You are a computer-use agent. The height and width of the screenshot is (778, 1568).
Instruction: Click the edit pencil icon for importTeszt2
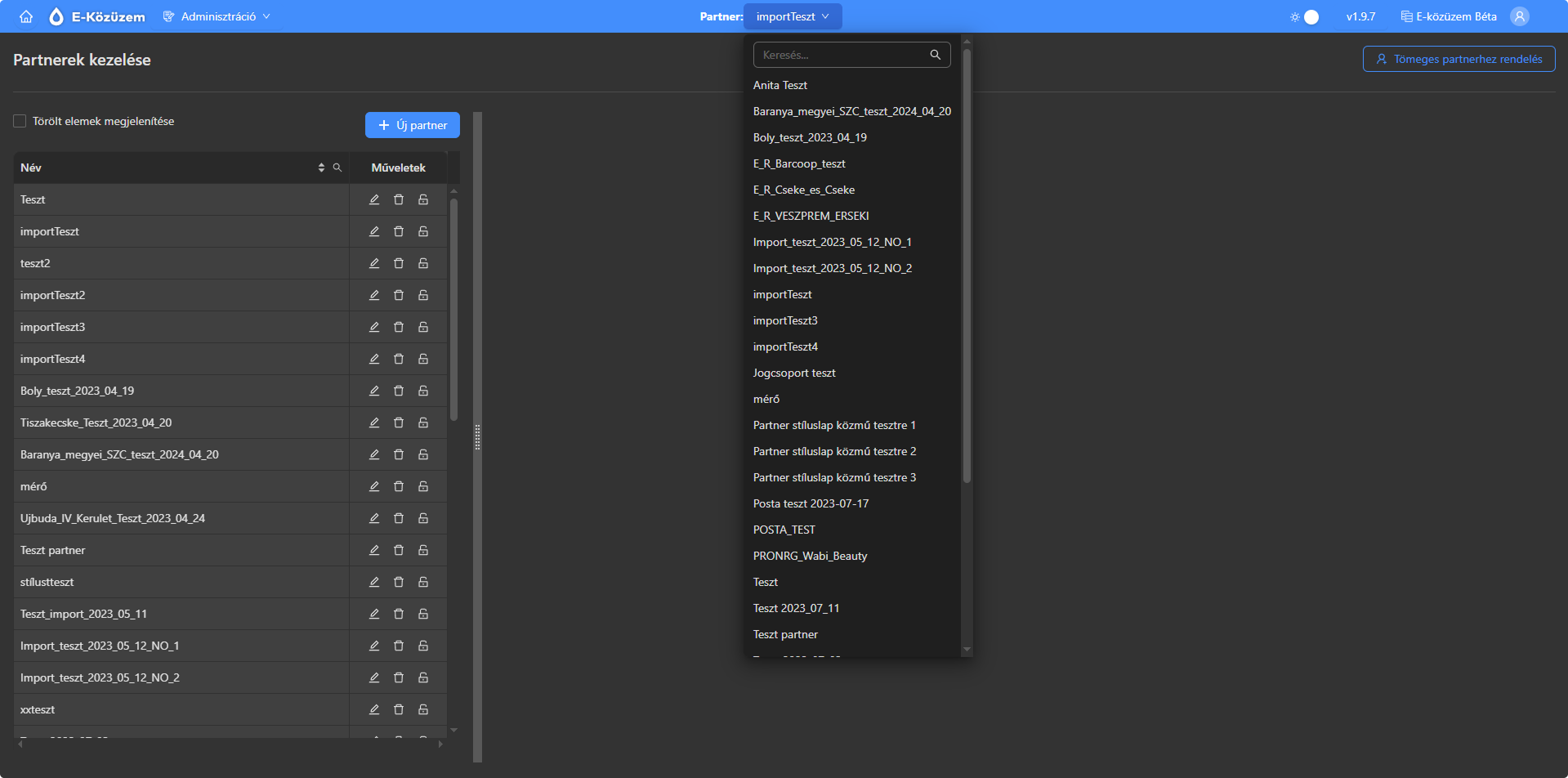tap(374, 295)
